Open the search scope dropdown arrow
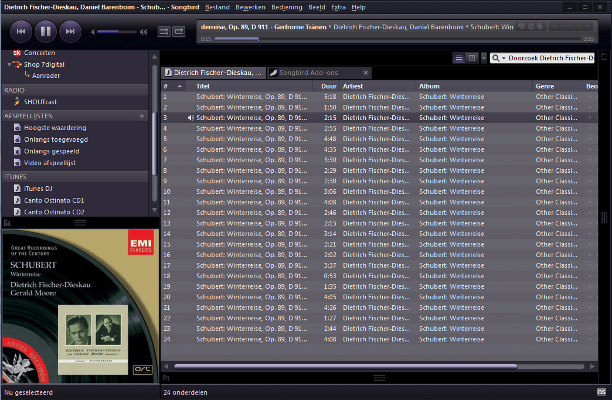This screenshot has width=612, height=400. [504, 58]
